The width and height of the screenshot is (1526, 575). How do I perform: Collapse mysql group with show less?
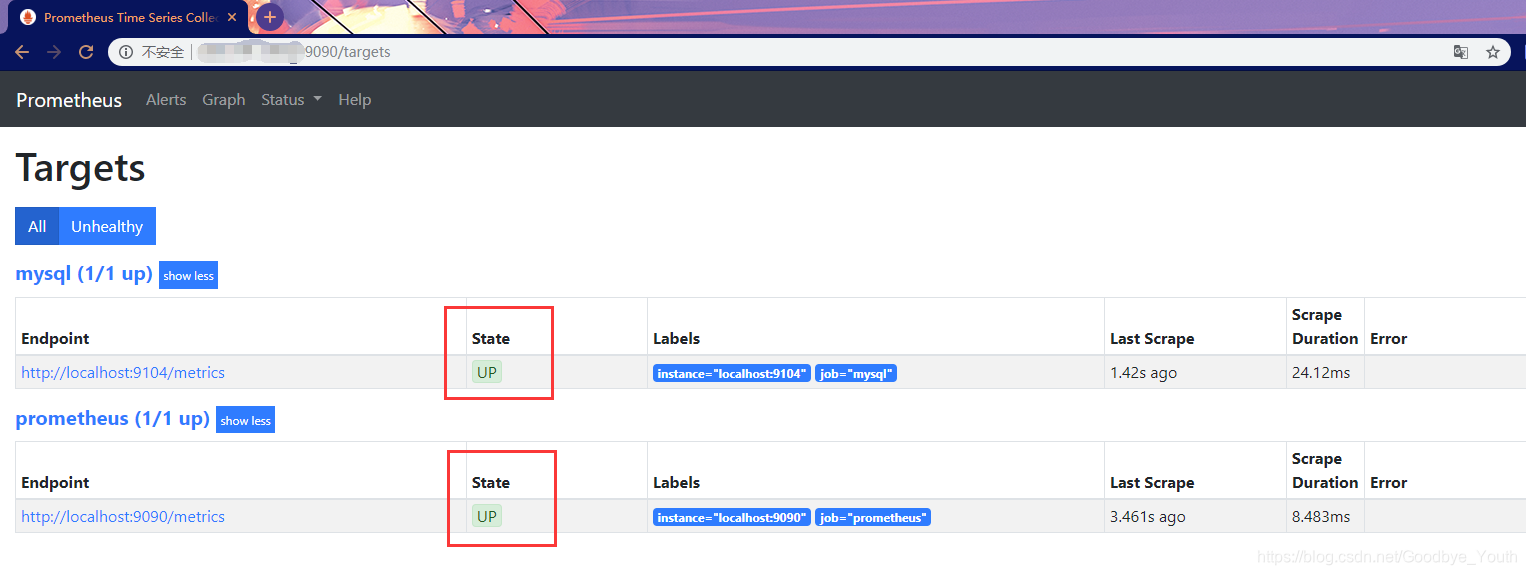click(188, 275)
